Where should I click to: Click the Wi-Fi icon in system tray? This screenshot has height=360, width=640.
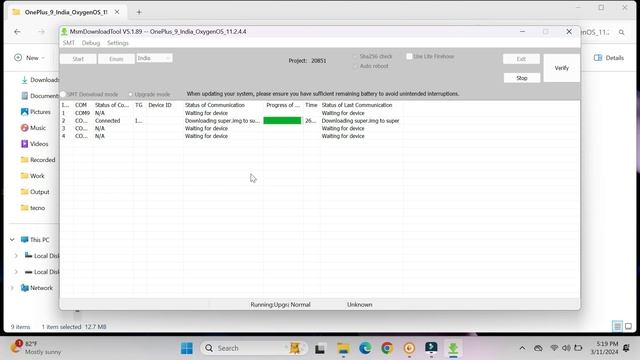[554, 348]
